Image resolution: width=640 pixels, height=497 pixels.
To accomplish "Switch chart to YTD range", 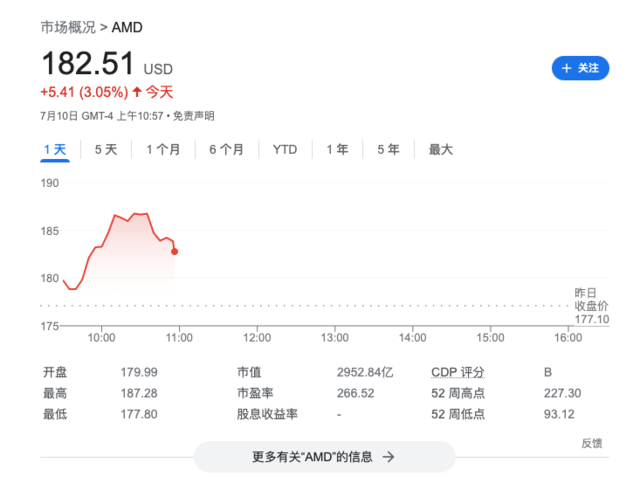I will click(x=285, y=150).
